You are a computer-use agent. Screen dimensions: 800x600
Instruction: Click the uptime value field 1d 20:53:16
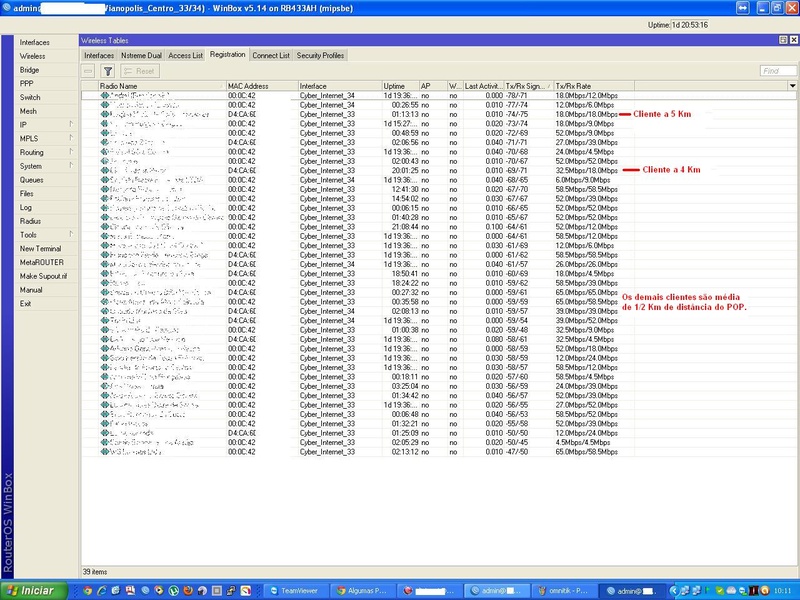(x=689, y=24)
